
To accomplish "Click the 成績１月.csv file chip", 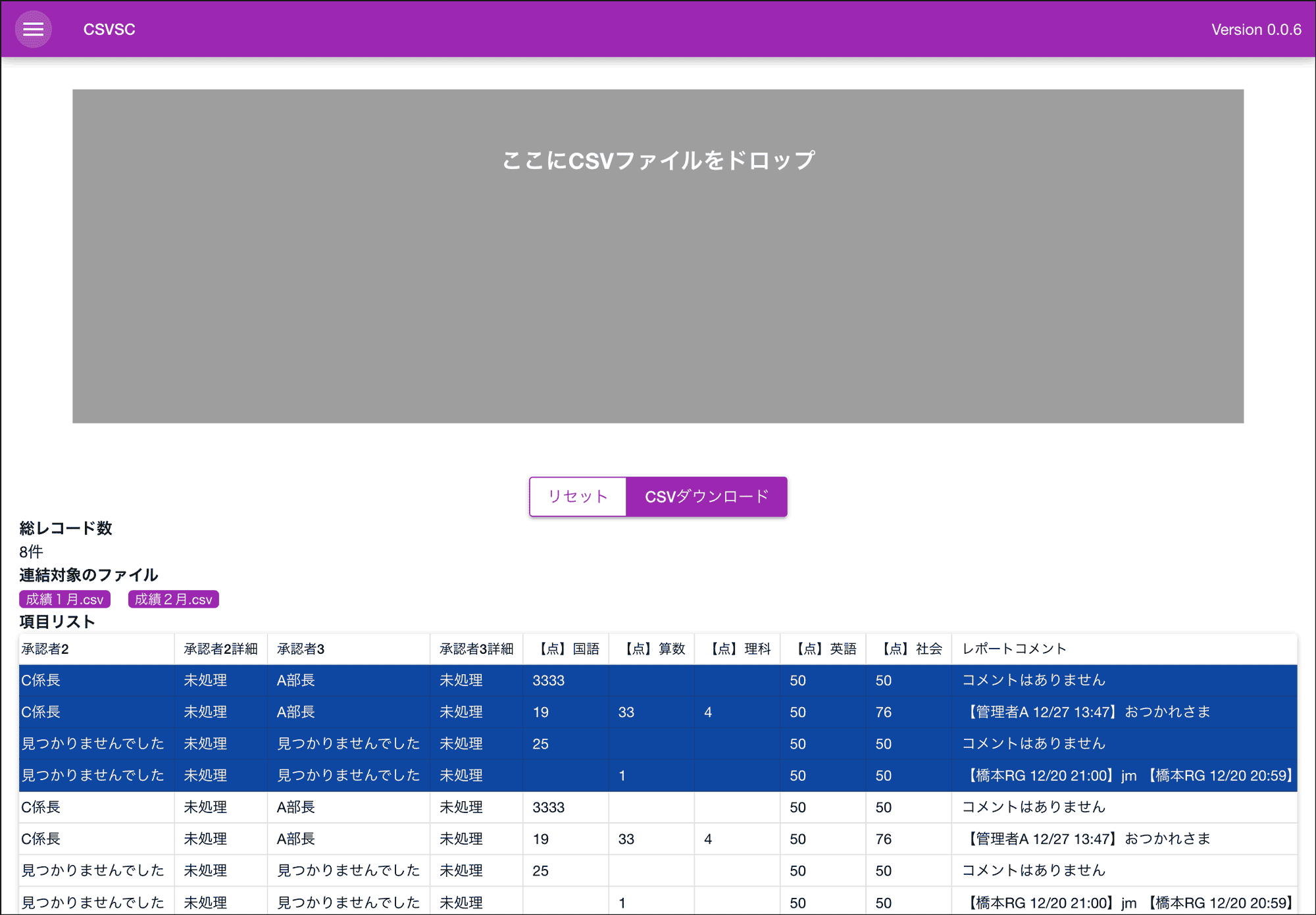I will click(64, 599).
